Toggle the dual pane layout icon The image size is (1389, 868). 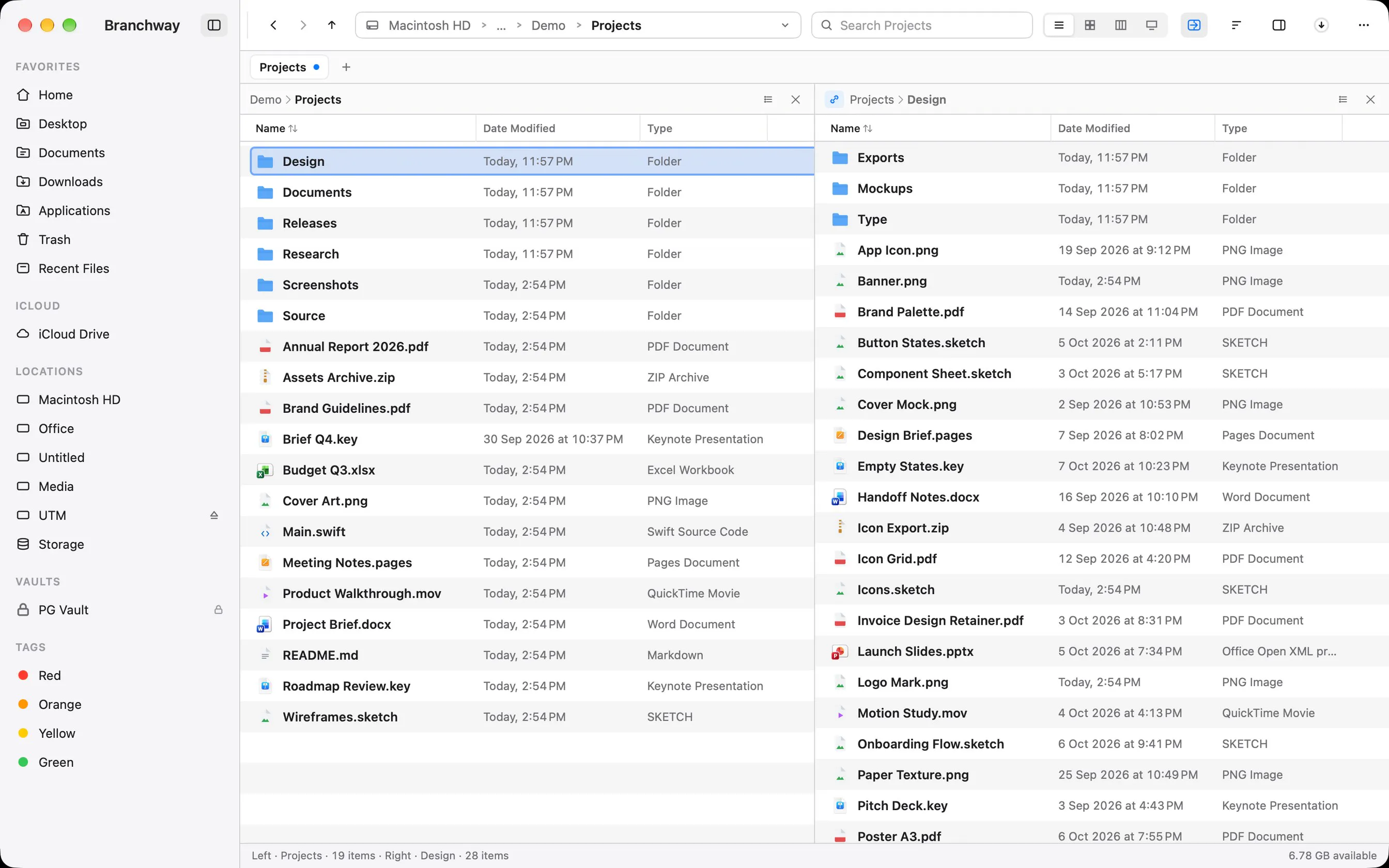coord(1279,25)
